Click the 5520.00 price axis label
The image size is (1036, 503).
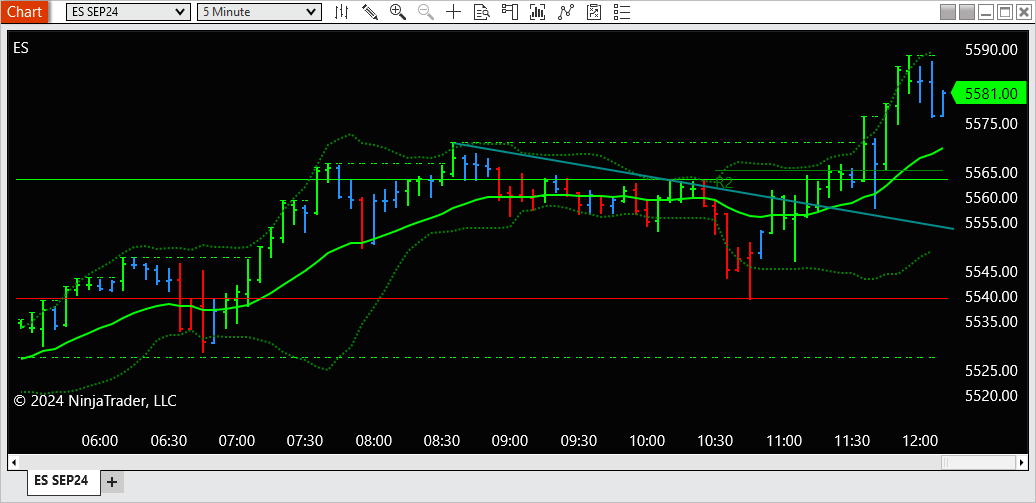(990, 396)
